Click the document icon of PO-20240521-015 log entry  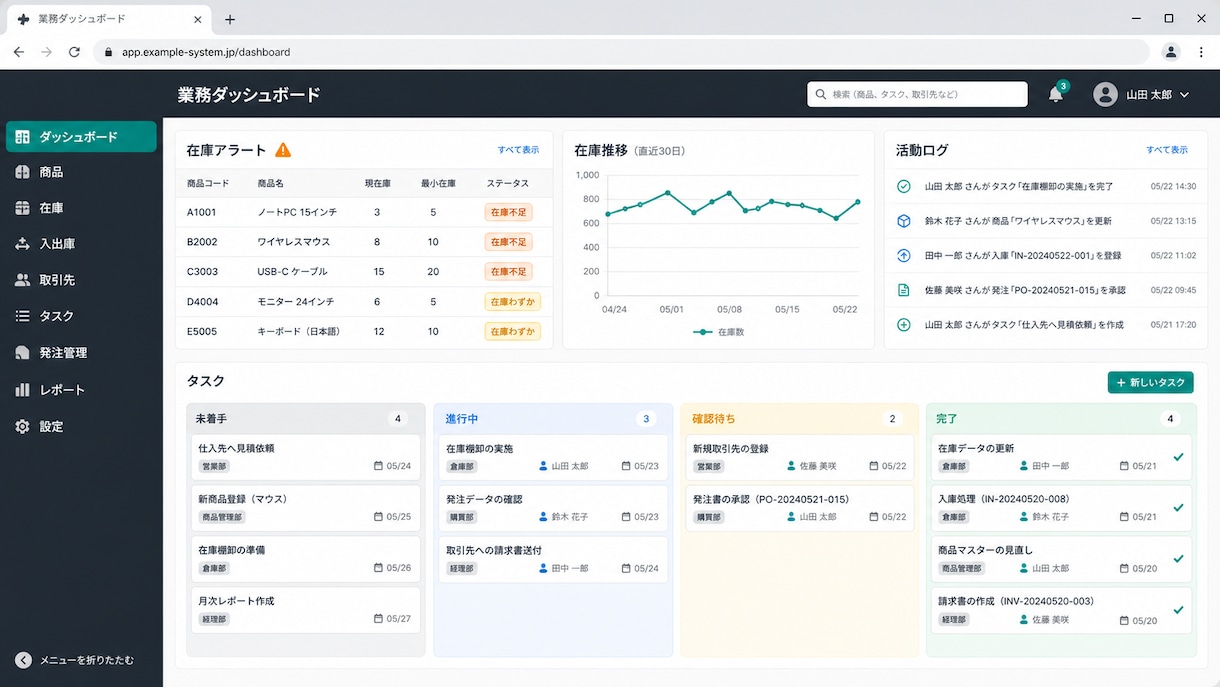pyautogui.click(x=904, y=290)
